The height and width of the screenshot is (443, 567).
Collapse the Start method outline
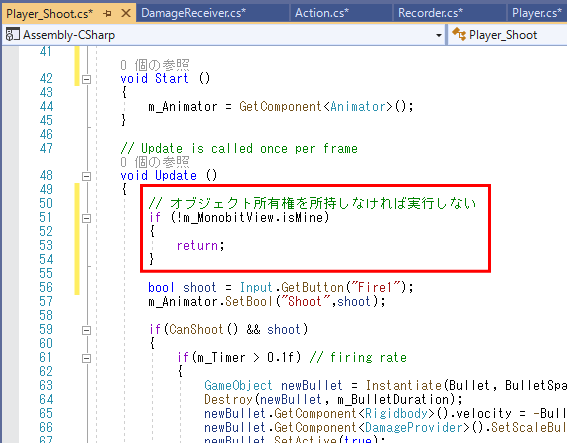coord(86,79)
